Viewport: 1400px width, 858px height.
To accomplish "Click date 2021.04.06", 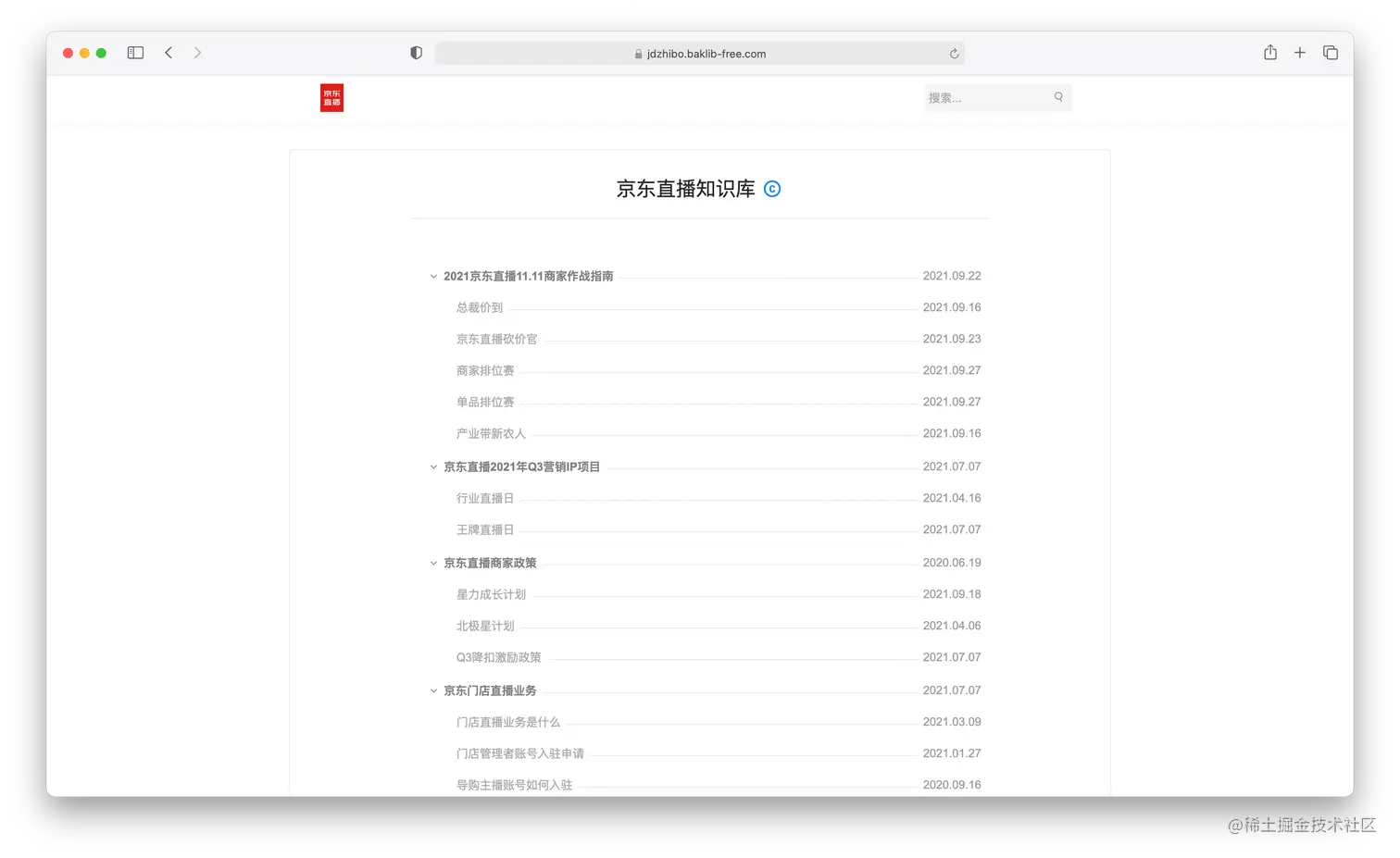I will point(952,626).
